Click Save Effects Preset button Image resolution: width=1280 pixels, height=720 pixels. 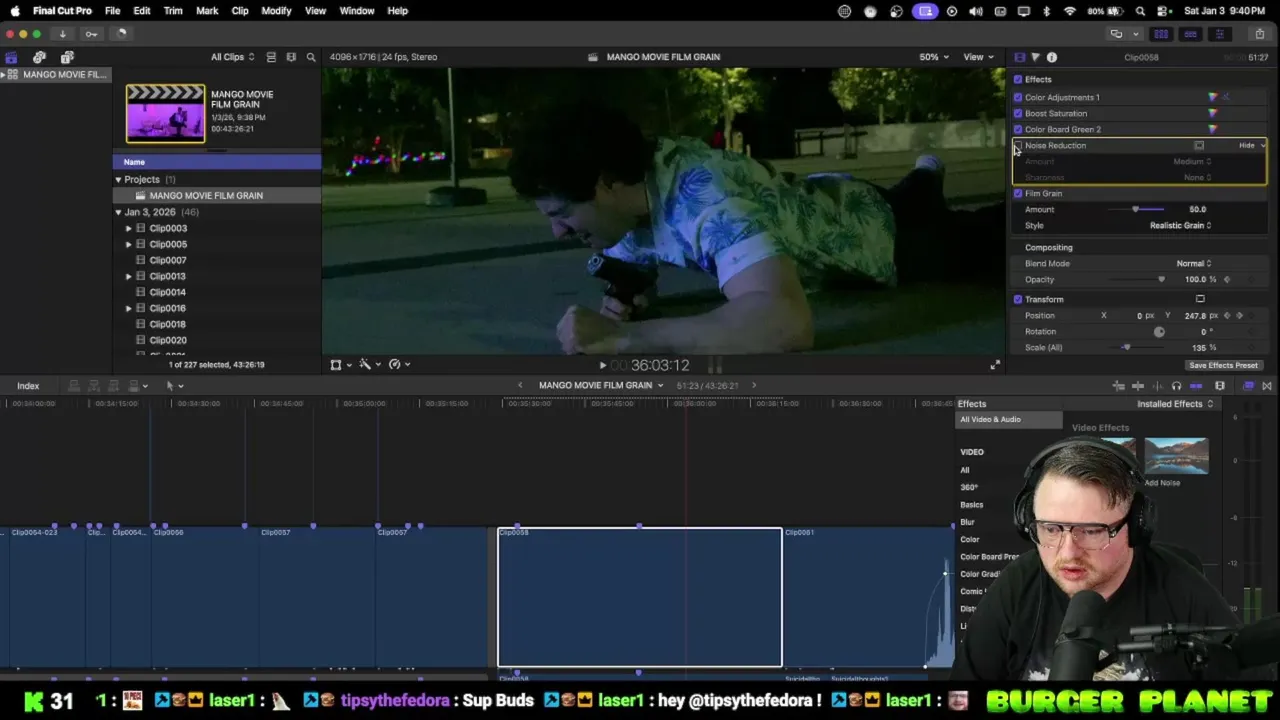[x=1223, y=365]
